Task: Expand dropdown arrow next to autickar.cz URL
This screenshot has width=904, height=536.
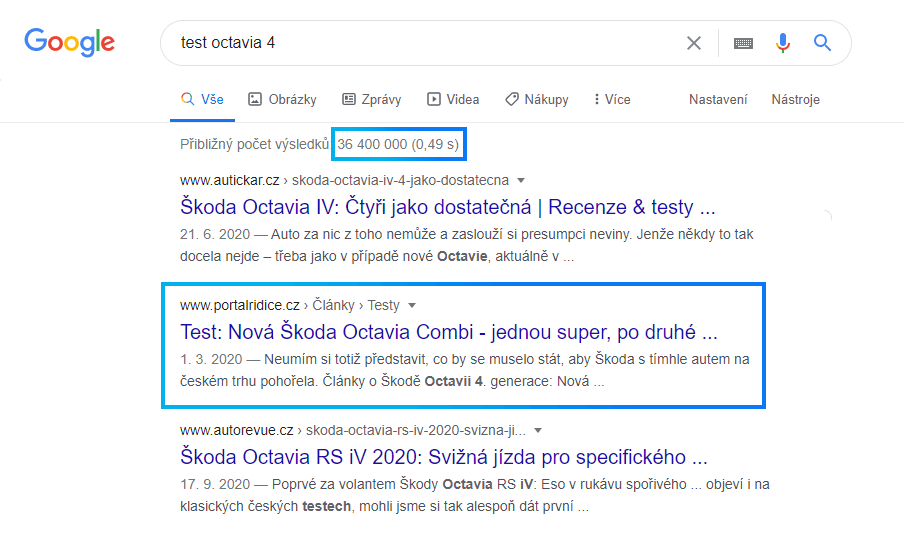Action: tap(521, 180)
